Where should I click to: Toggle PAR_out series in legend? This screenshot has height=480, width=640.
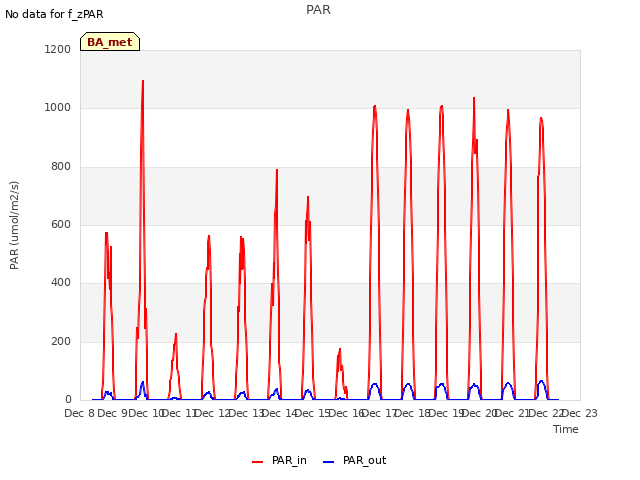tap(354, 460)
